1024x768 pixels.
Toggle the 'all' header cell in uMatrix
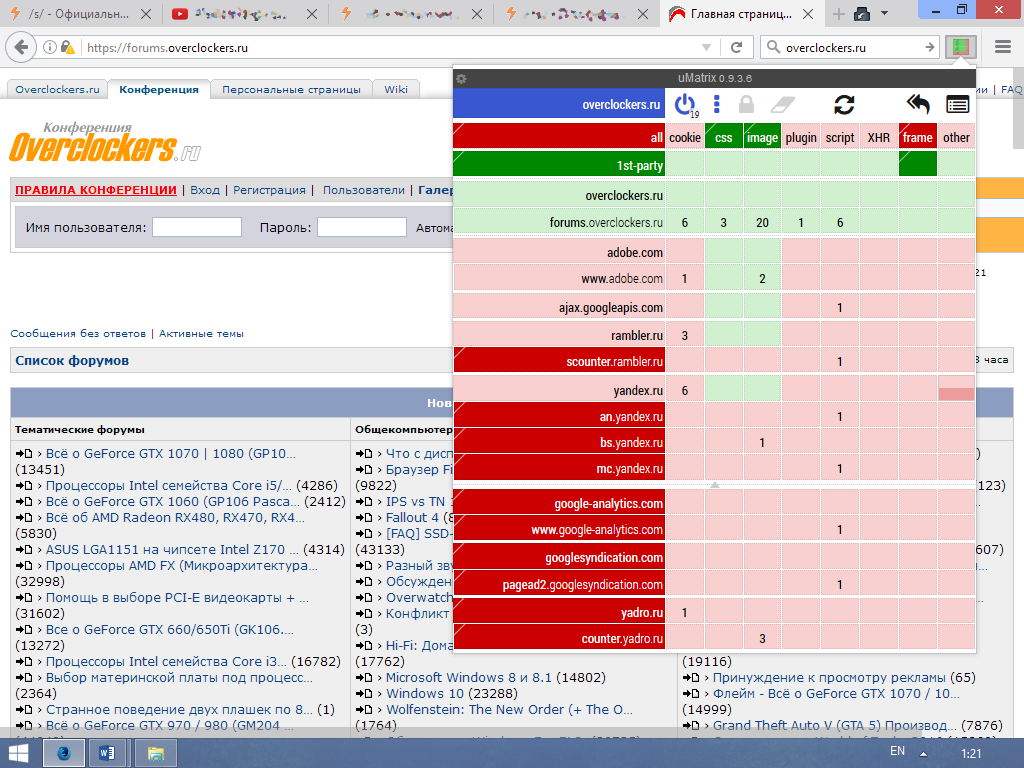tap(559, 137)
